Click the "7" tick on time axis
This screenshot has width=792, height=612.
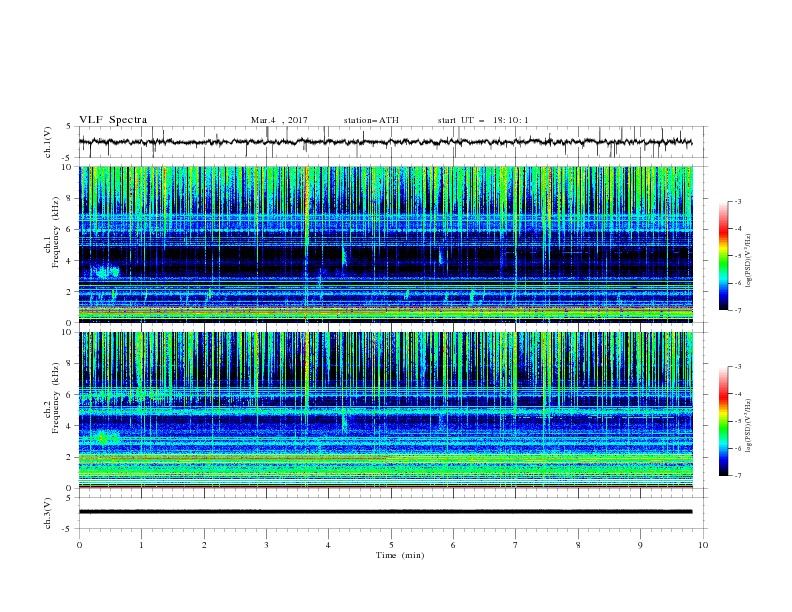pyautogui.click(x=516, y=545)
